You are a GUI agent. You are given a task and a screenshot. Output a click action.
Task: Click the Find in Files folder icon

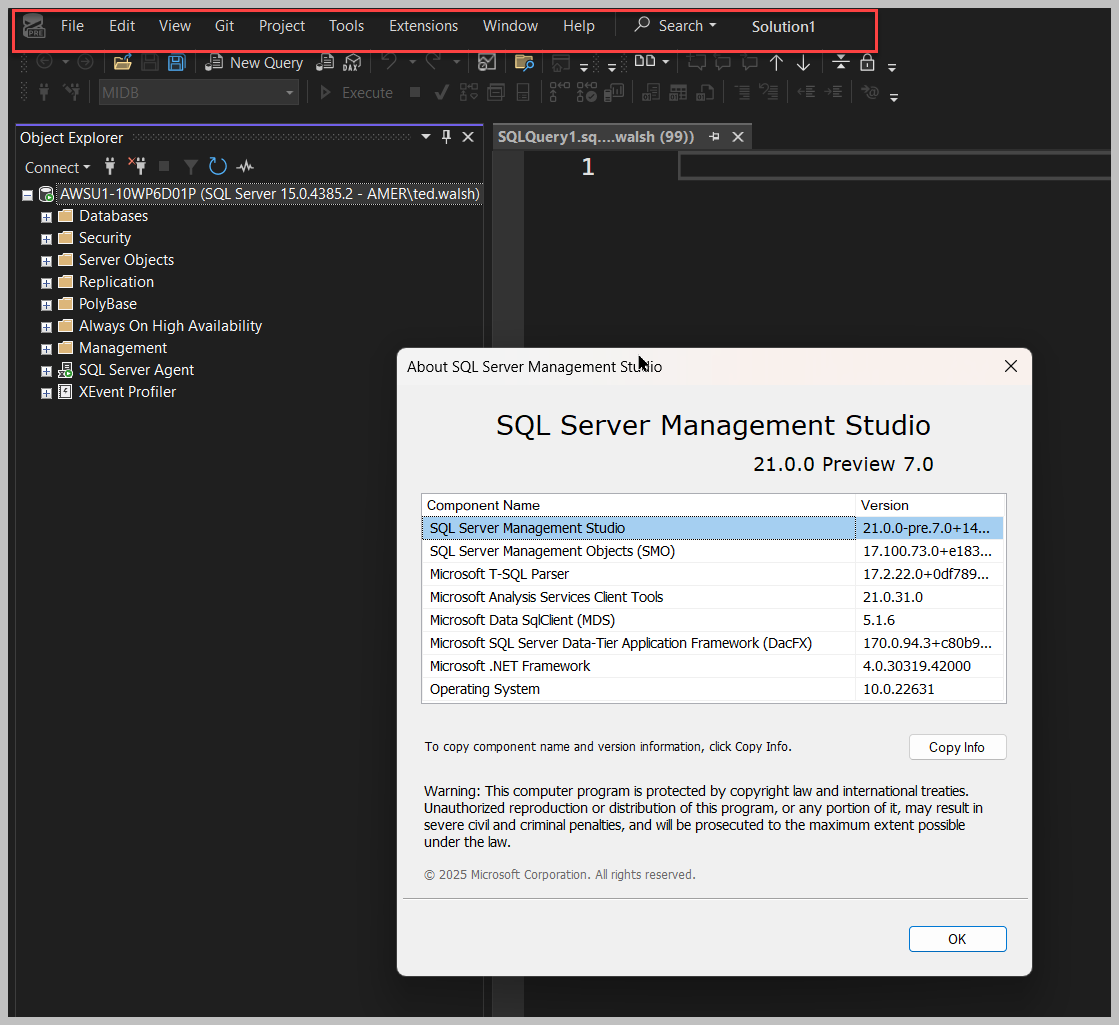(525, 63)
